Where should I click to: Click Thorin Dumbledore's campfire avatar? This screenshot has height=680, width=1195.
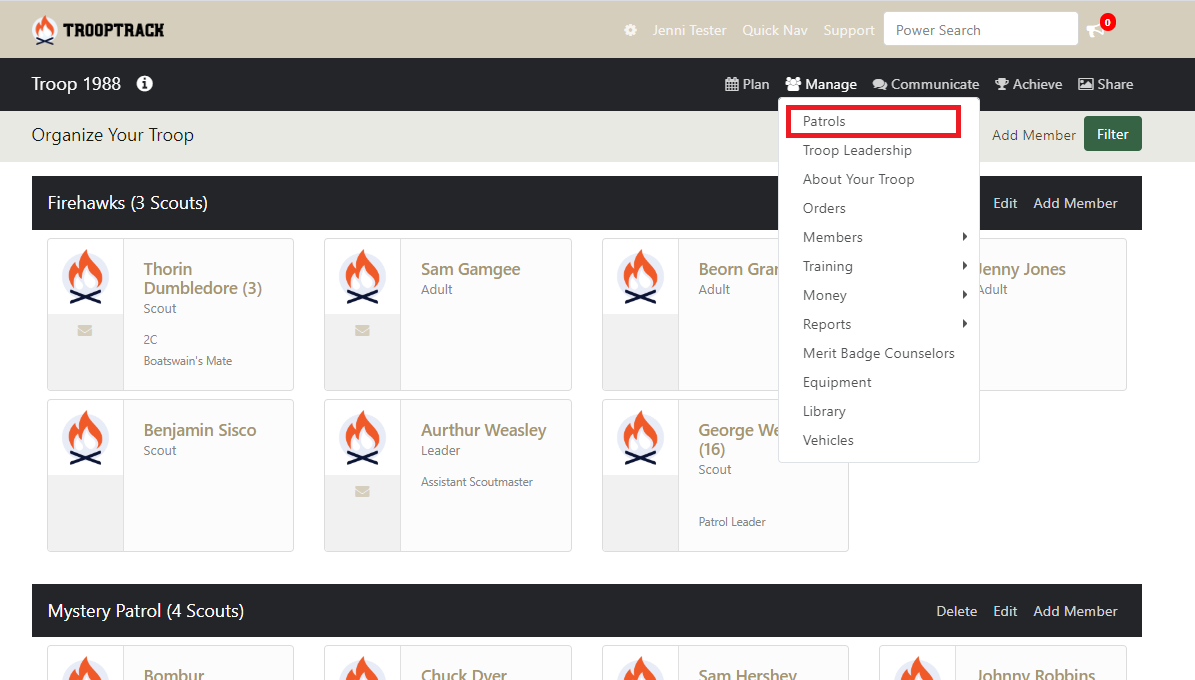pyautogui.click(x=85, y=276)
